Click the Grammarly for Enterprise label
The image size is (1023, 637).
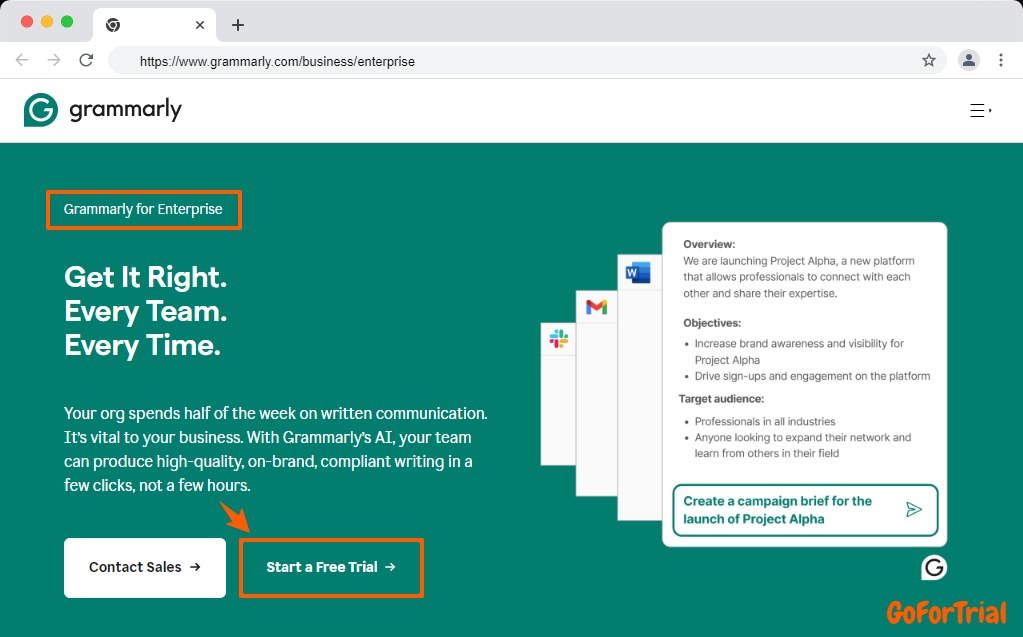click(x=143, y=209)
